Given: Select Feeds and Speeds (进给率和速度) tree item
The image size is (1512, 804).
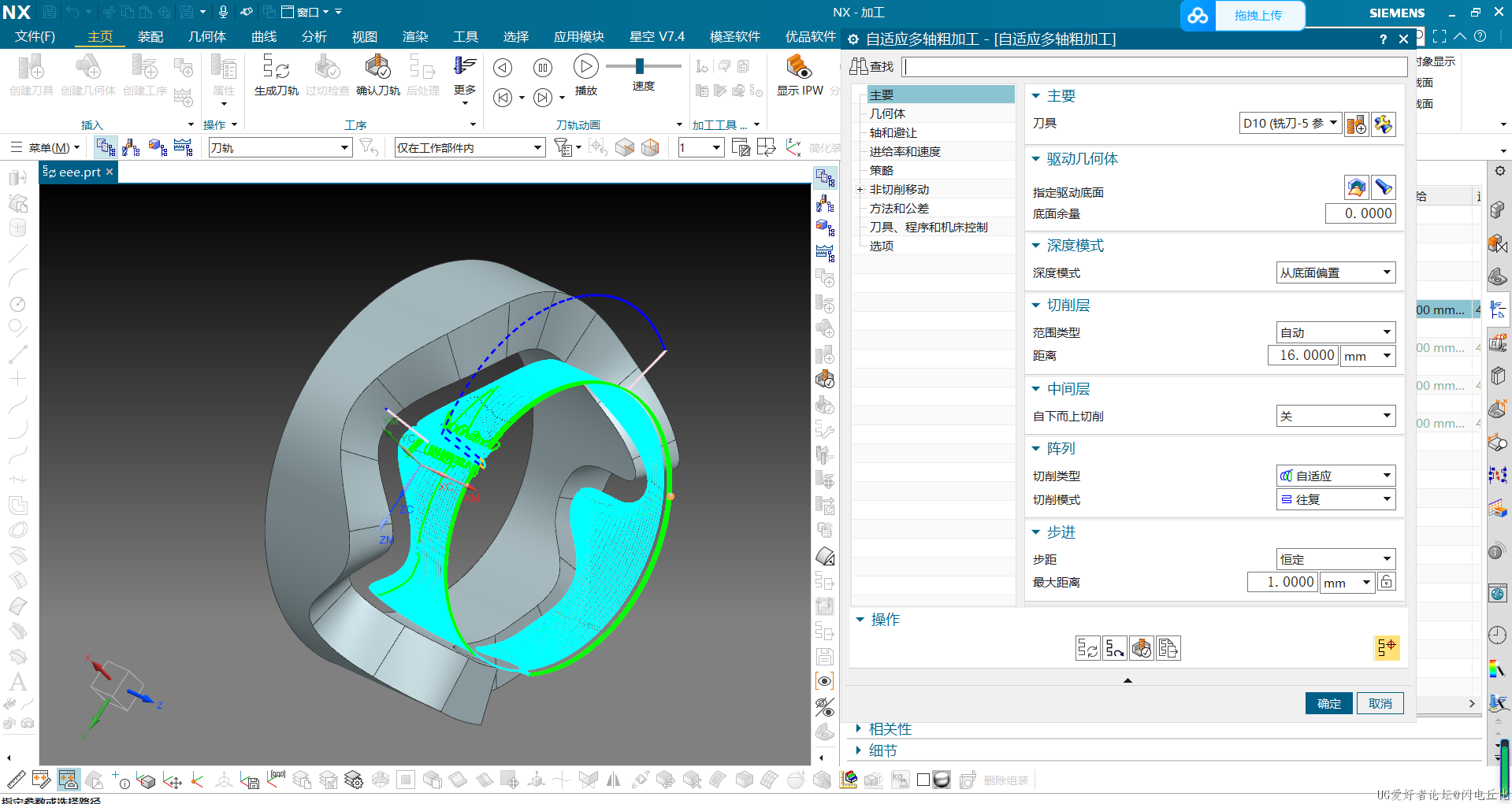Looking at the screenshot, I should pos(905,152).
